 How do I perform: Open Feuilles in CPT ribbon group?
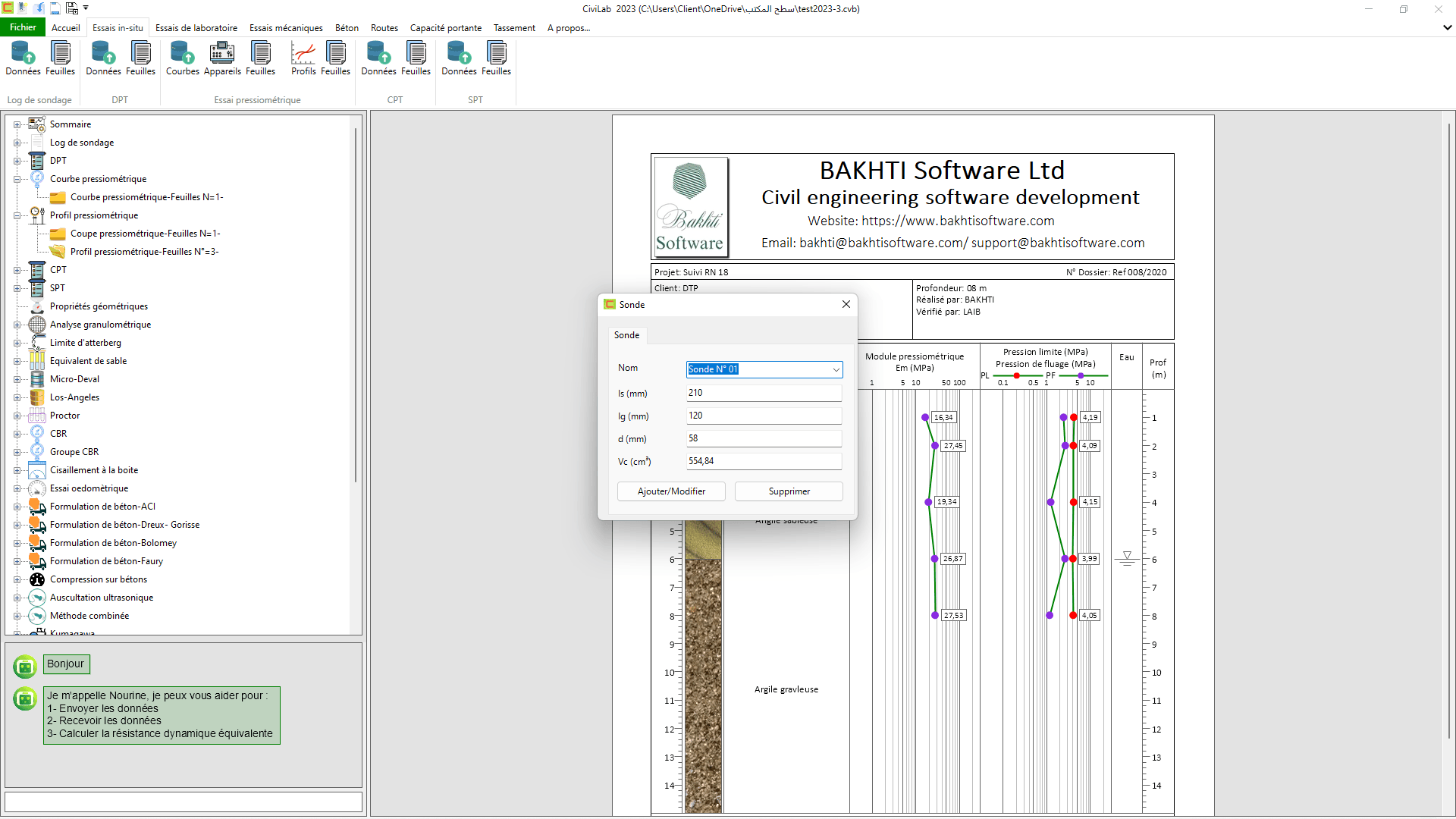pyautogui.click(x=416, y=58)
